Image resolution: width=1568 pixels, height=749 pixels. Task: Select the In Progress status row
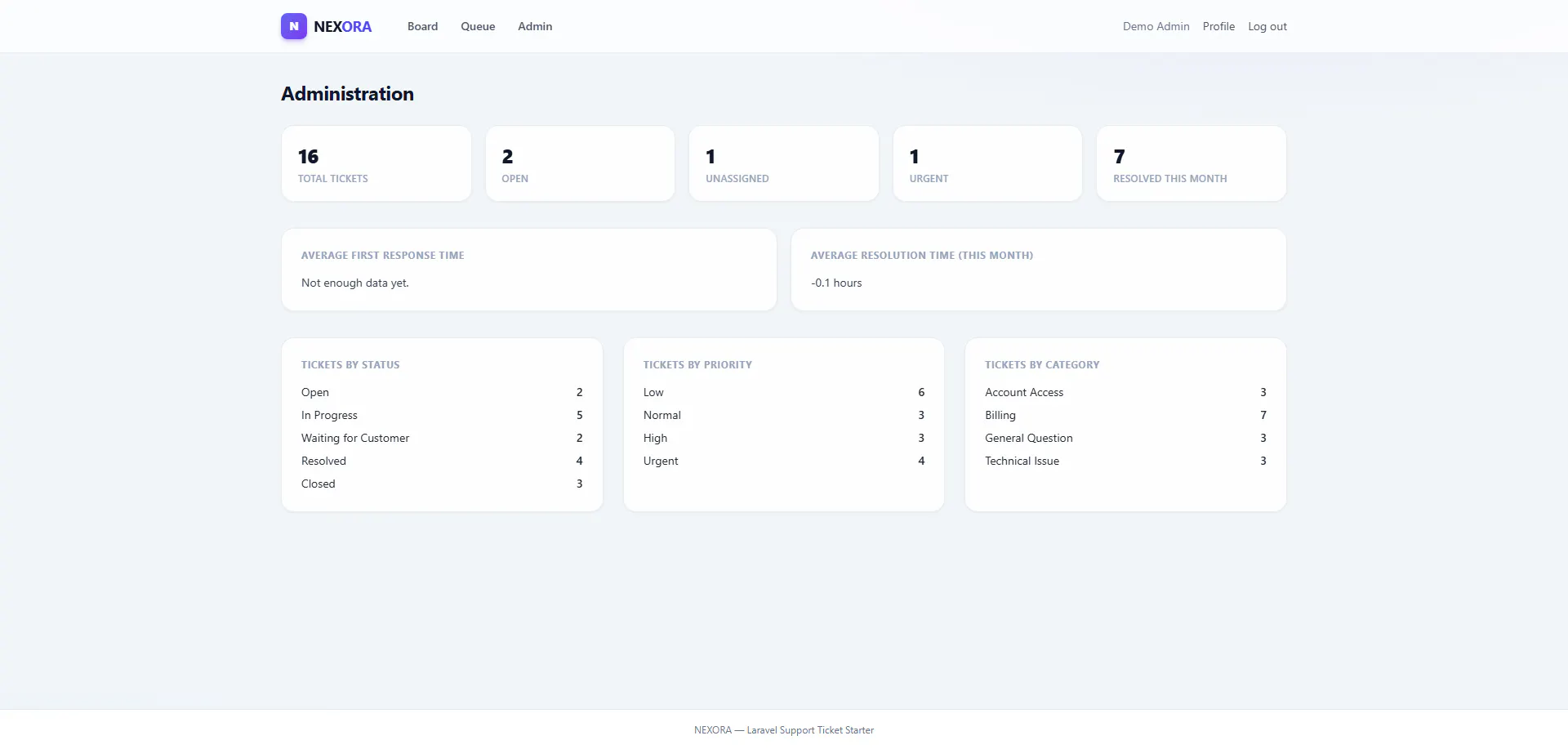442,415
